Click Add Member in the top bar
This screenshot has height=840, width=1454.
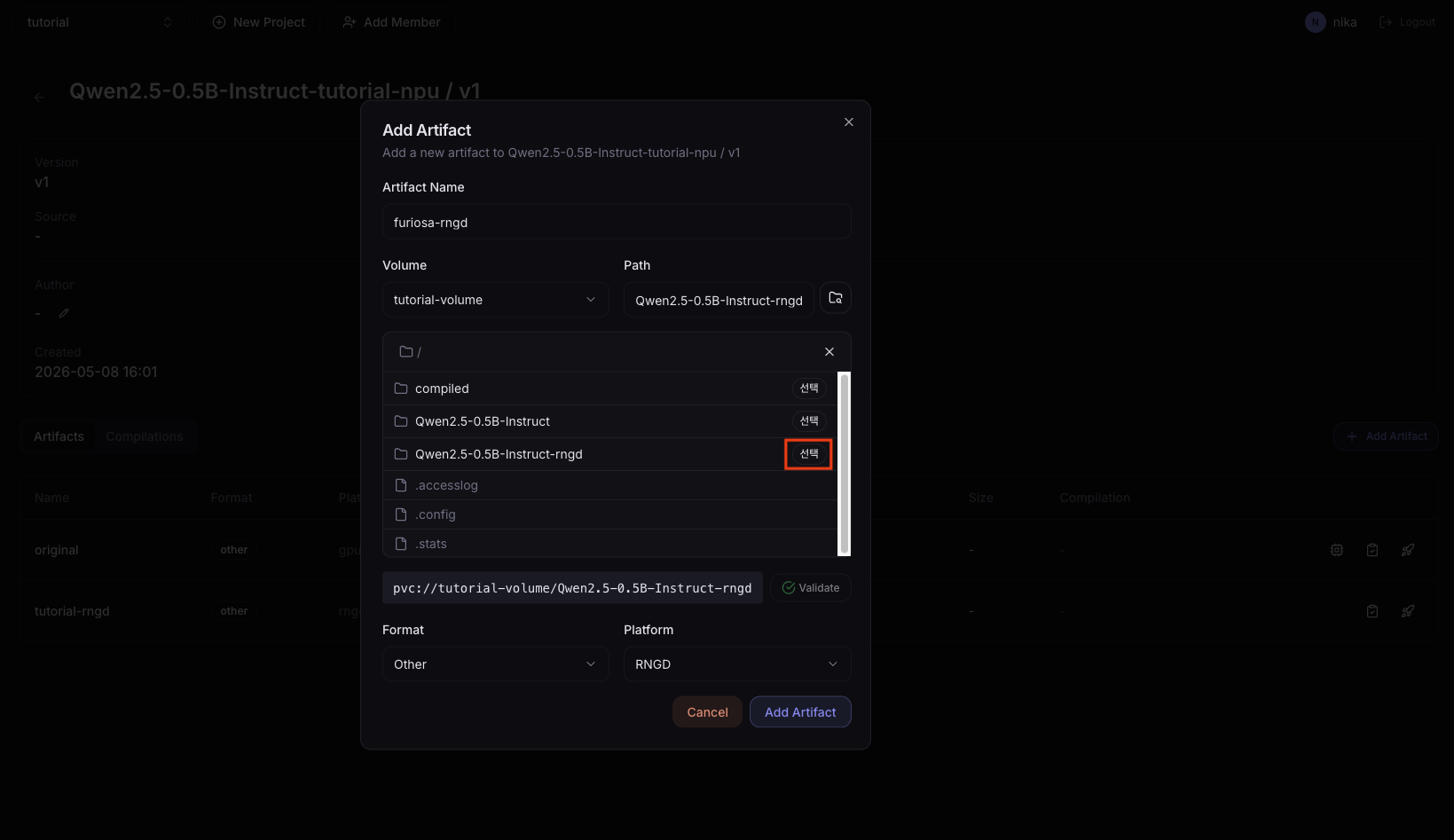click(391, 22)
